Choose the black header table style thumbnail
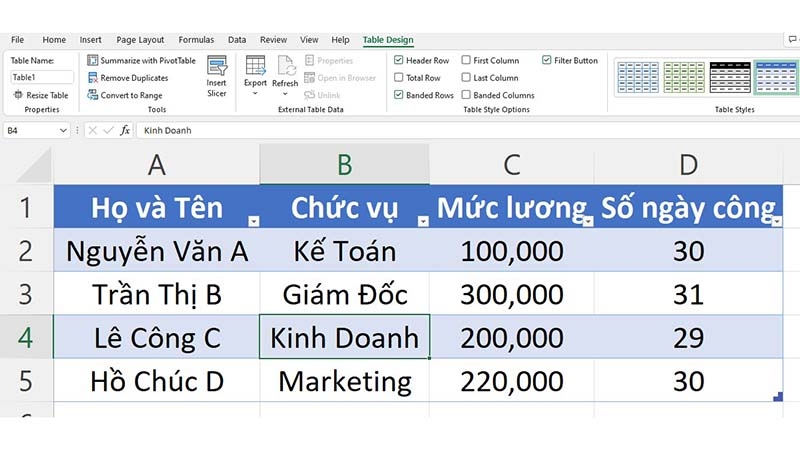 coord(730,77)
